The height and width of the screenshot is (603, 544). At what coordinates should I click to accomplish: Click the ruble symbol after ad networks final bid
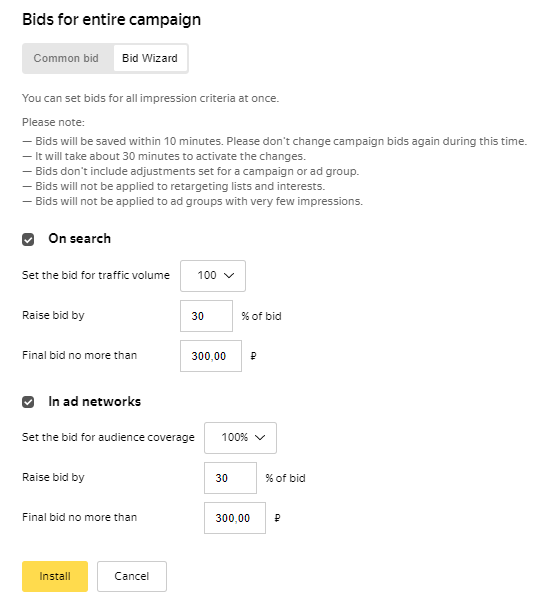click(x=277, y=518)
